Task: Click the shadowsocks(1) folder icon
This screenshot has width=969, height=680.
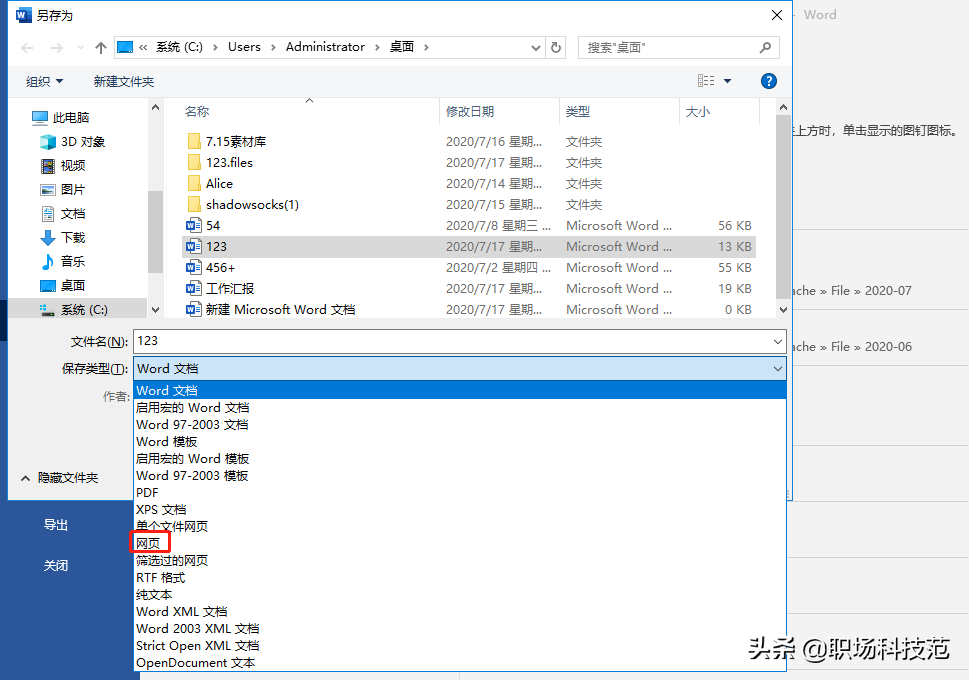Action: [x=194, y=205]
